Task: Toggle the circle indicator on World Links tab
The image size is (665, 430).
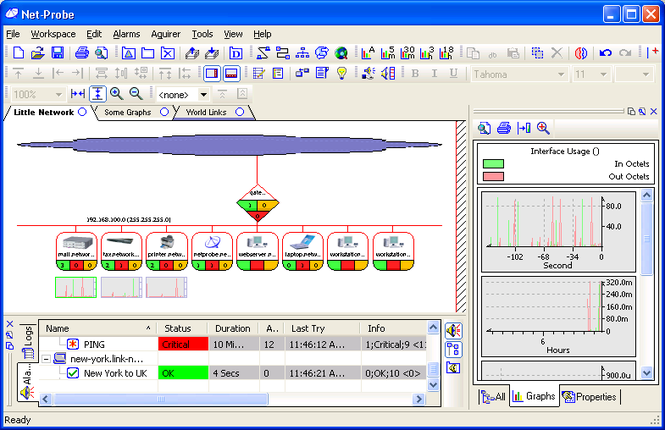Action: coord(239,113)
